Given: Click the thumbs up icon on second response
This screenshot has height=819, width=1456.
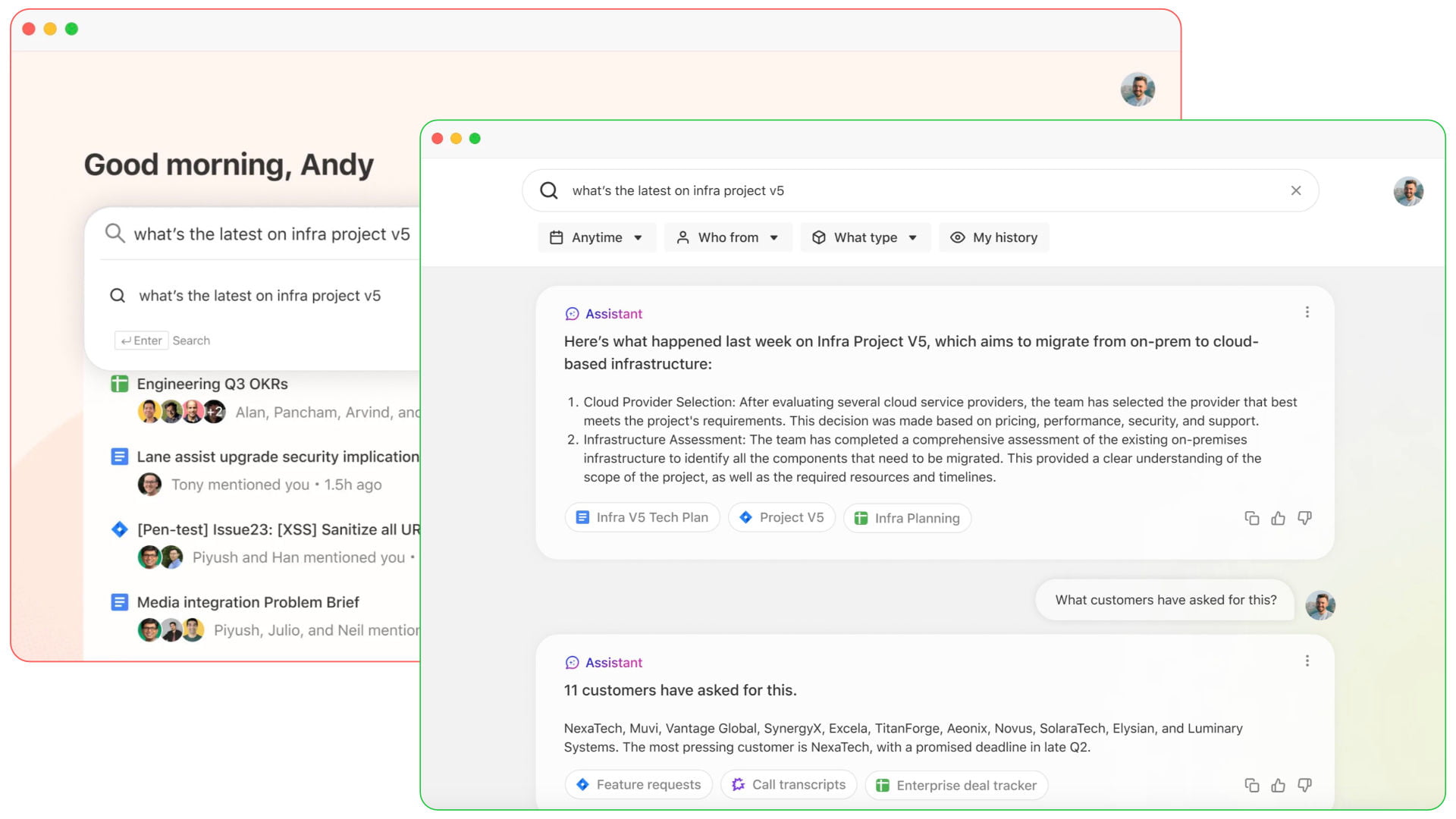Looking at the screenshot, I should pyautogui.click(x=1278, y=785).
